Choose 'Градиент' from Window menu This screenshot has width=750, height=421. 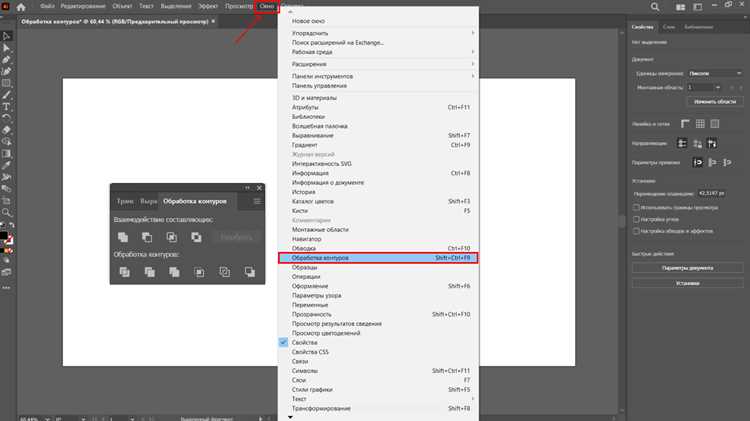(378, 145)
